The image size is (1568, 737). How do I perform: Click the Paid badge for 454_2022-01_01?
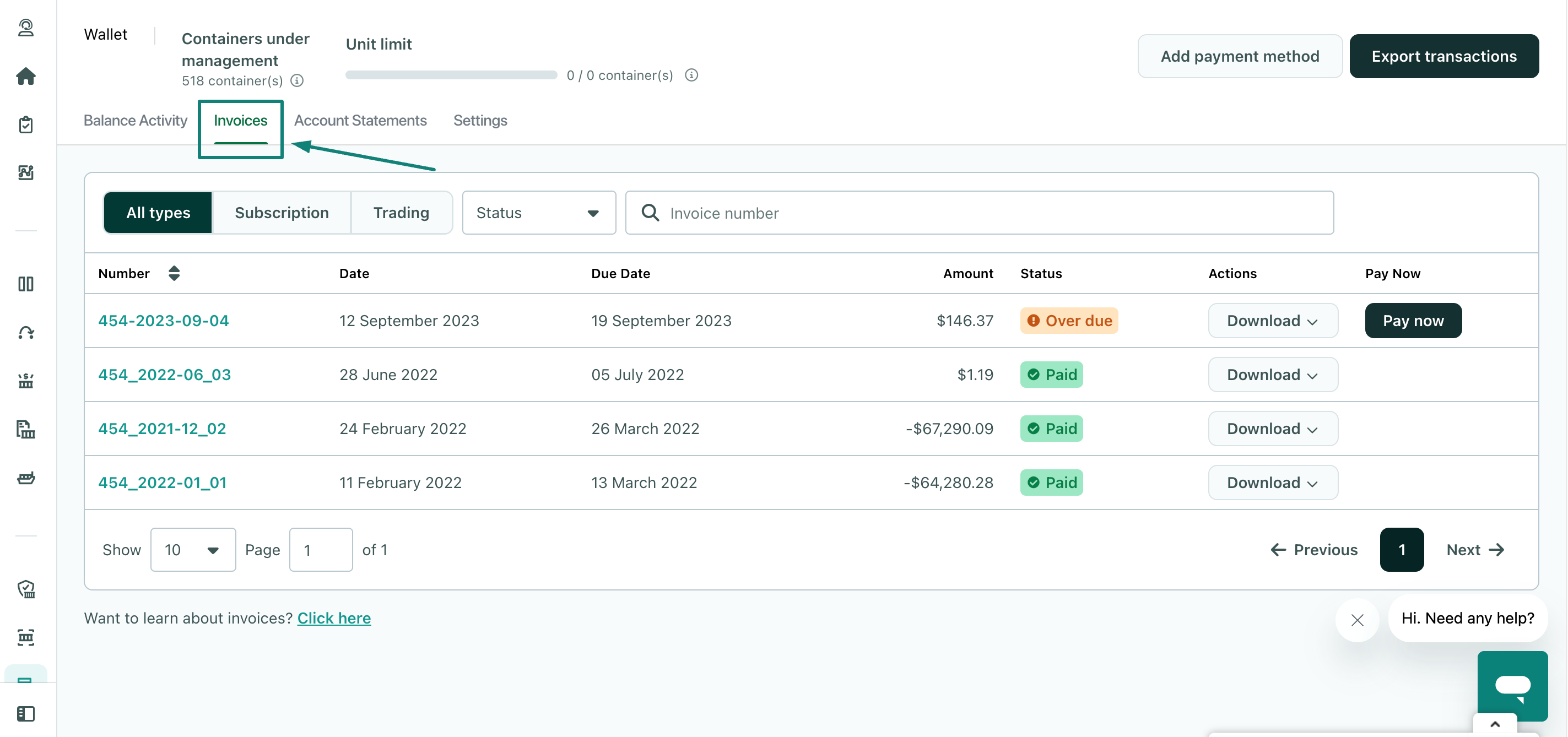click(1051, 483)
